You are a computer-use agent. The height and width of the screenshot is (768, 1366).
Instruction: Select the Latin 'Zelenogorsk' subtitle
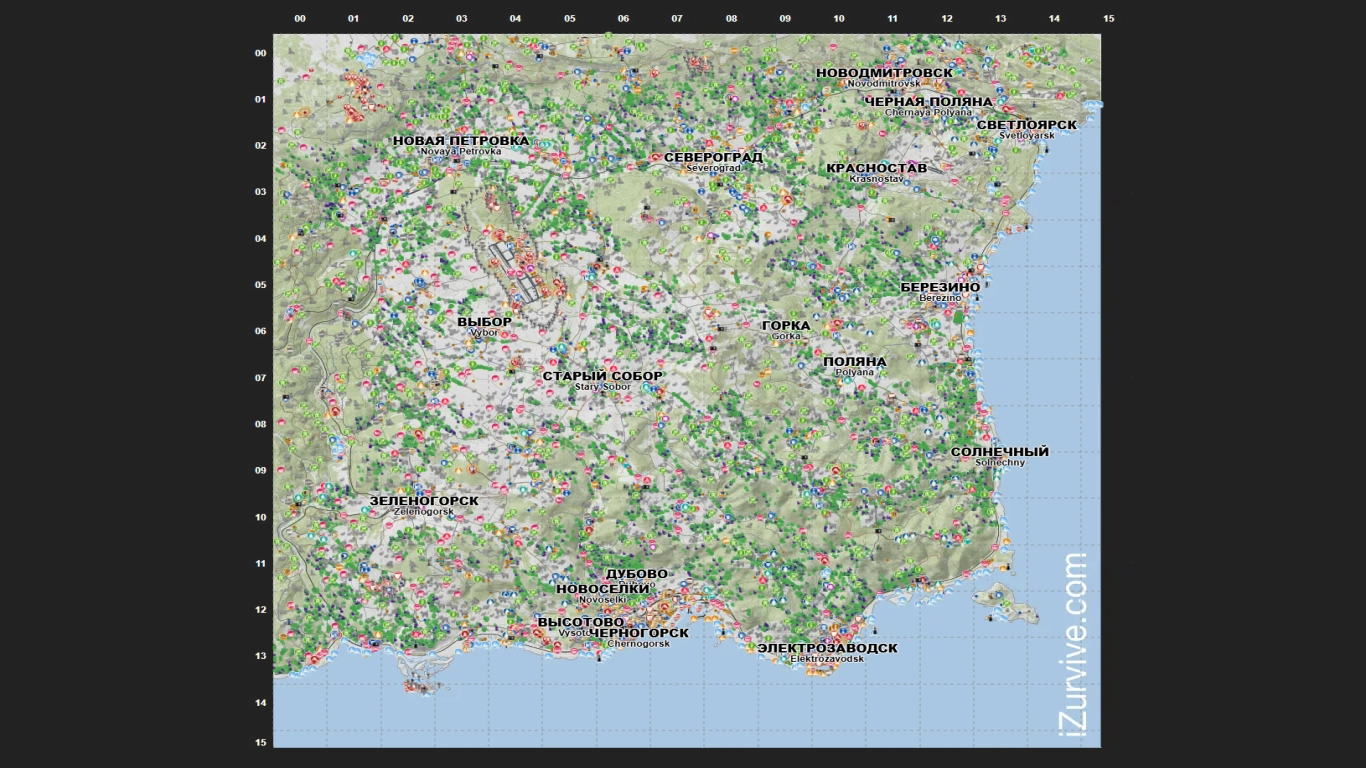[424, 512]
